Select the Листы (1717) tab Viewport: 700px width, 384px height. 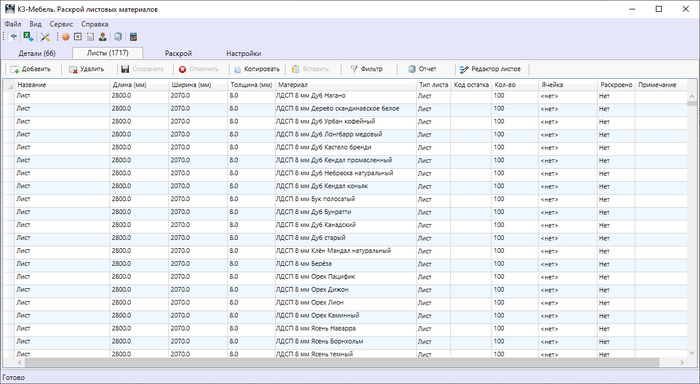pos(108,53)
